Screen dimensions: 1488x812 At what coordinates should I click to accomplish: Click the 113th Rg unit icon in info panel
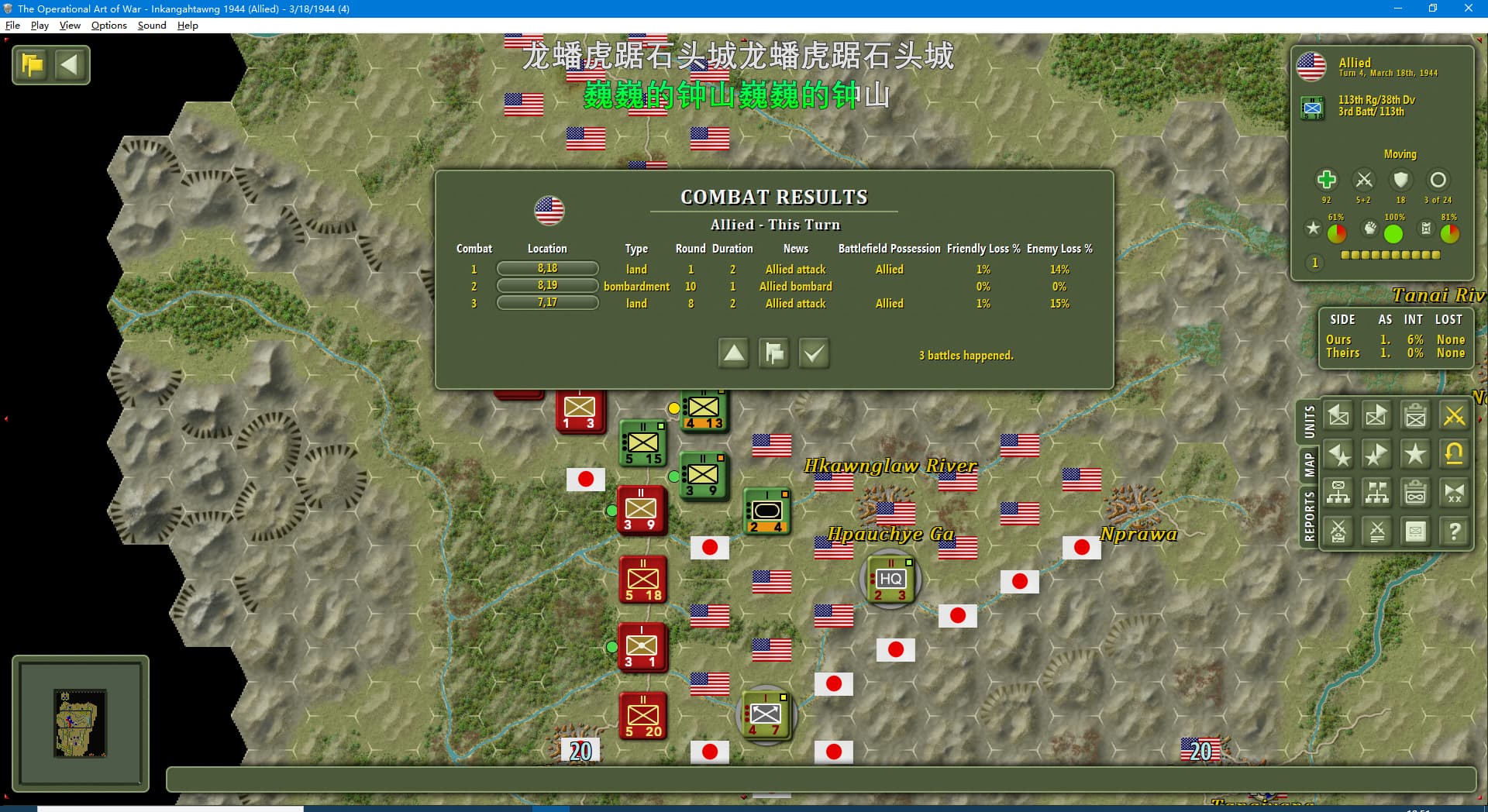(x=1312, y=108)
